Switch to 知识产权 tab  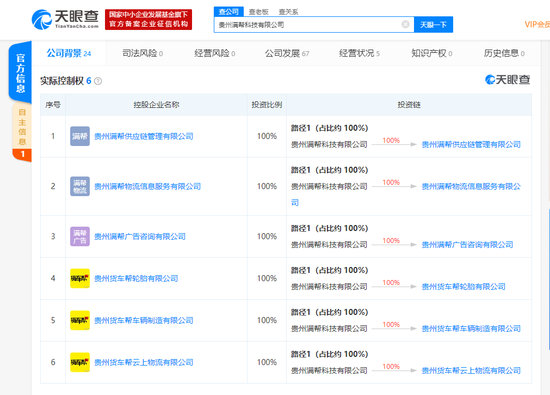tap(431, 53)
